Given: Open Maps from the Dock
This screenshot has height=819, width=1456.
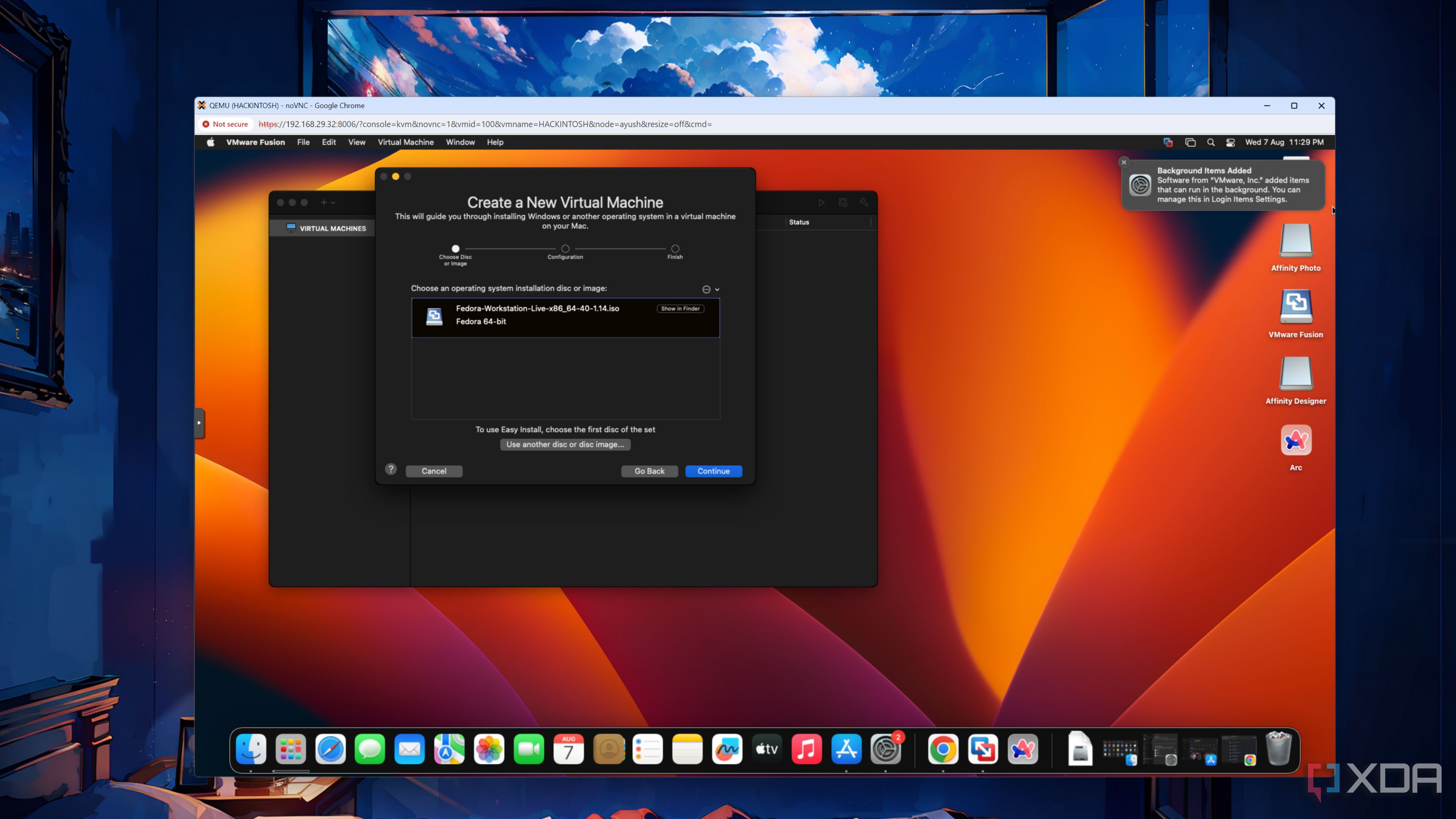Looking at the screenshot, I should 449,750.
